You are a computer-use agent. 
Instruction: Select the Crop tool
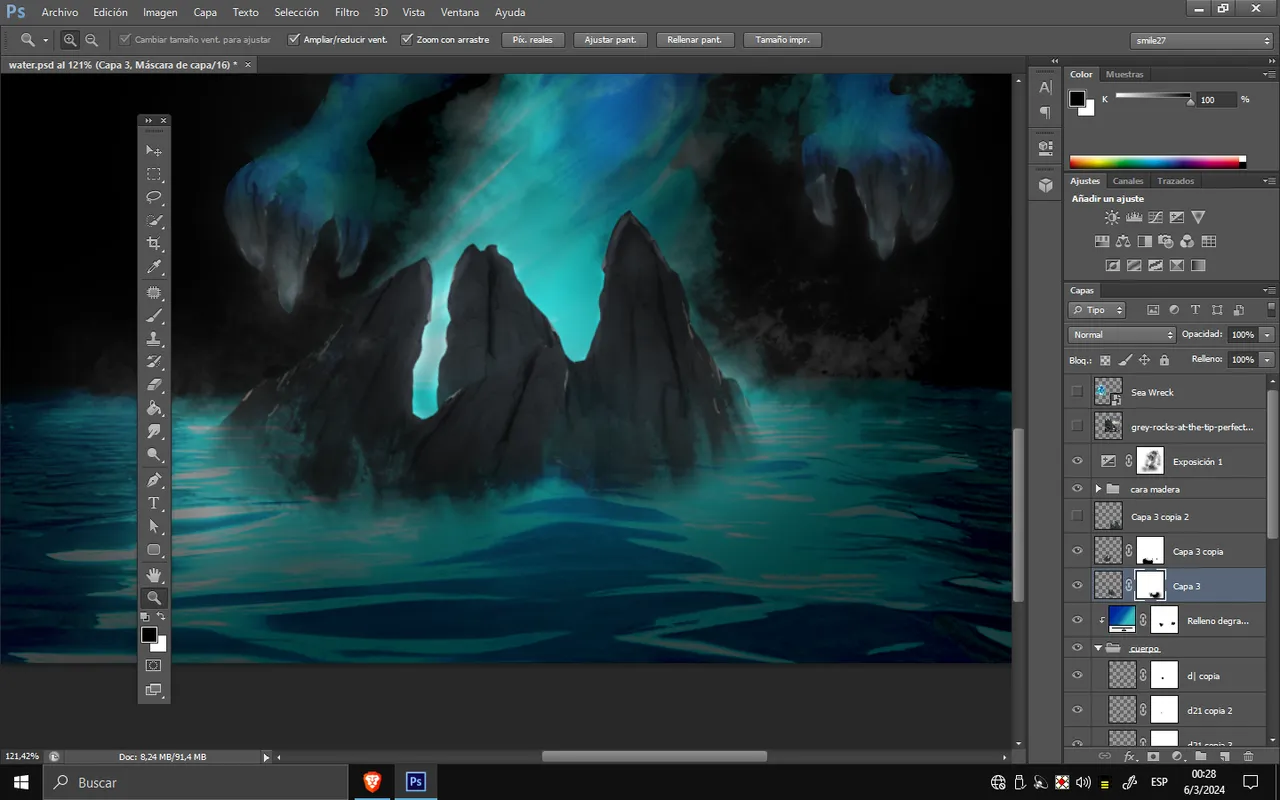154,244
